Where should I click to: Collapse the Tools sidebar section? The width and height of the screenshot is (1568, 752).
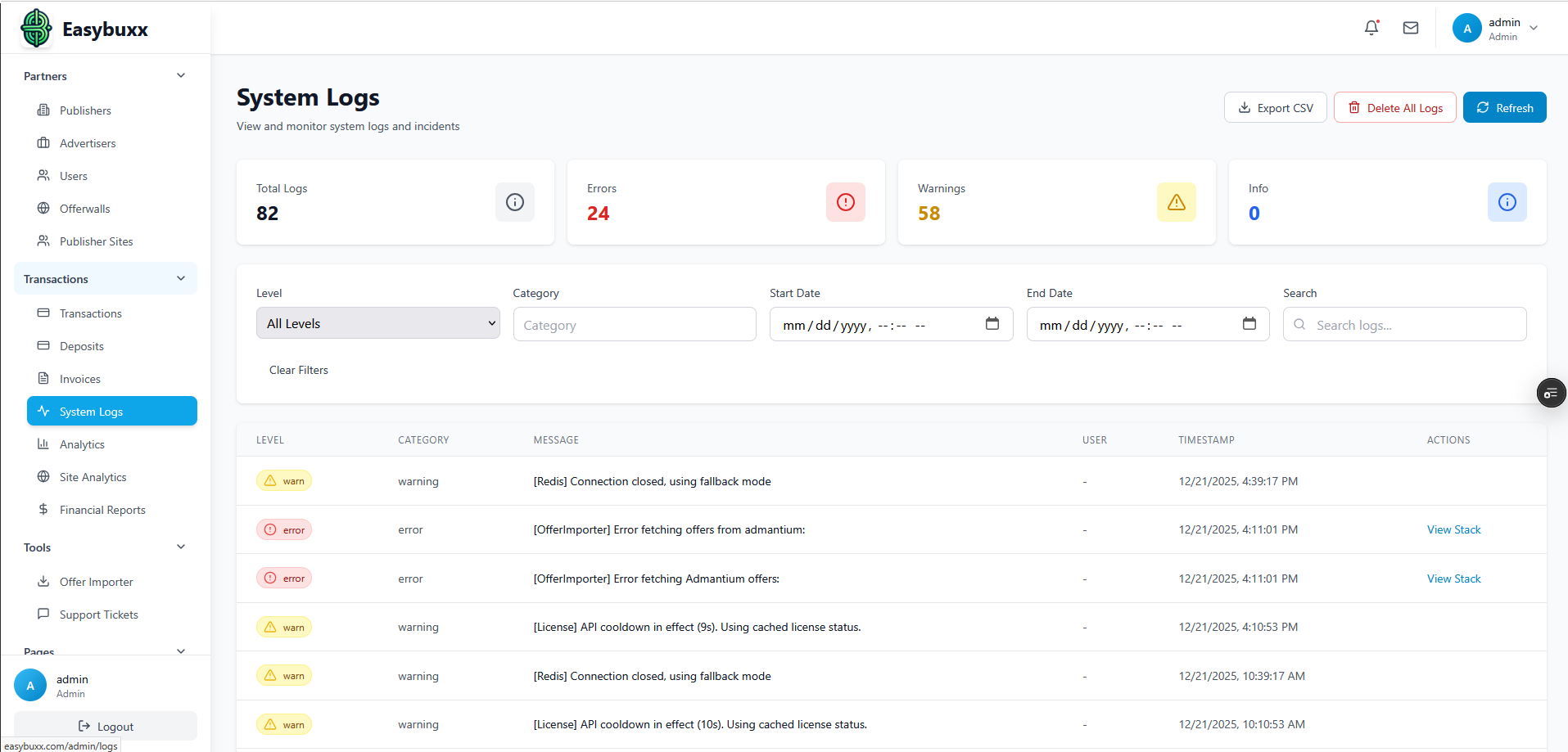coord(181,547)
